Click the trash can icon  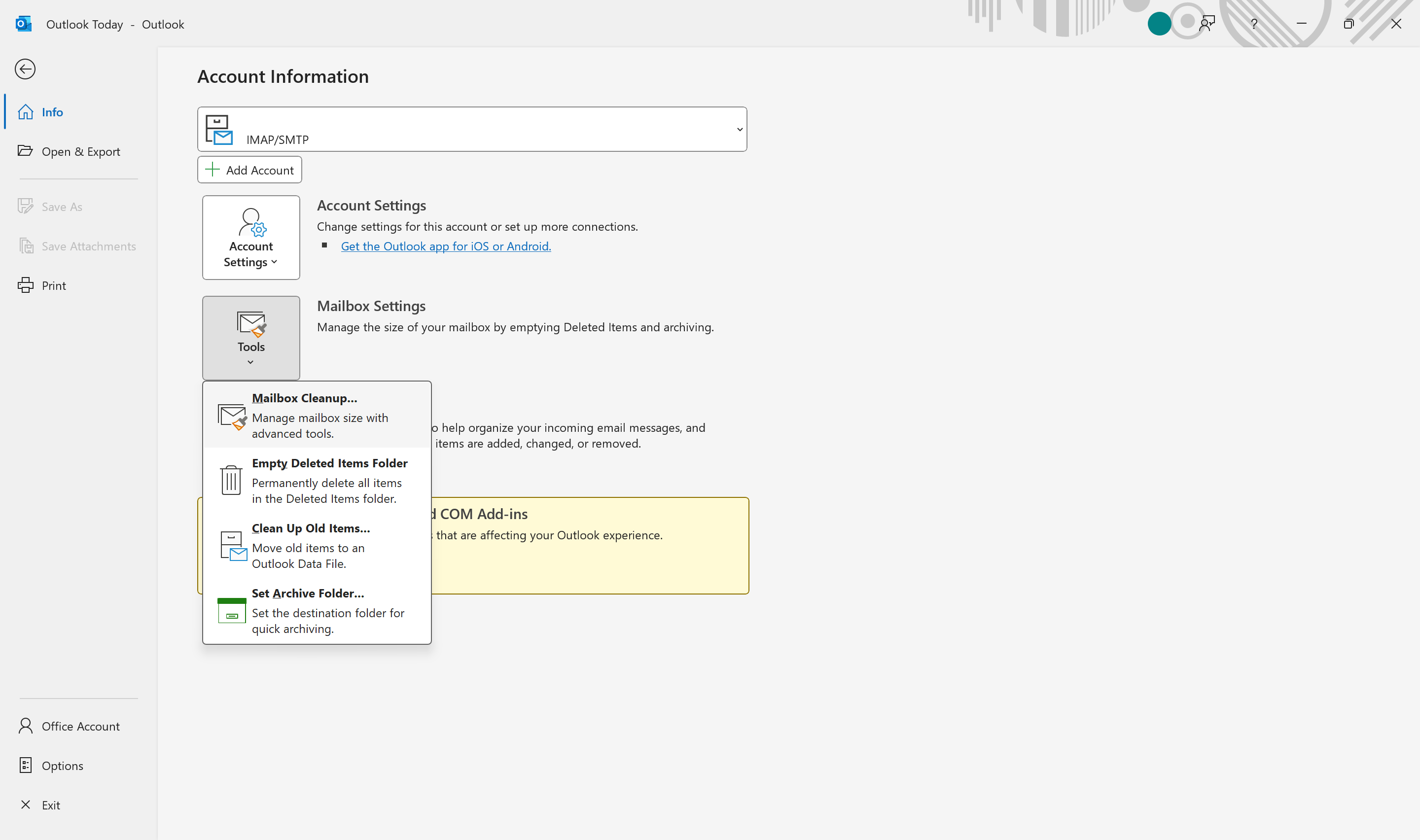(x=231, y=480)
